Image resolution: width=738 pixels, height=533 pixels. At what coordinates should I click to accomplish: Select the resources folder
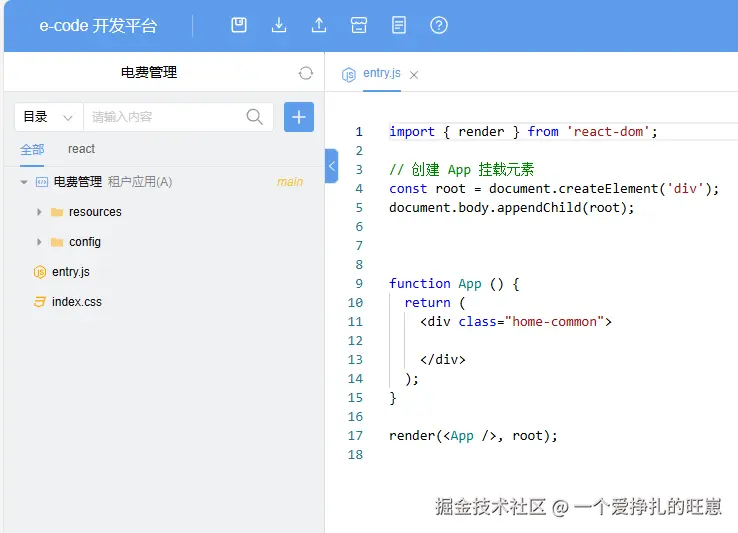click(95, 212)
